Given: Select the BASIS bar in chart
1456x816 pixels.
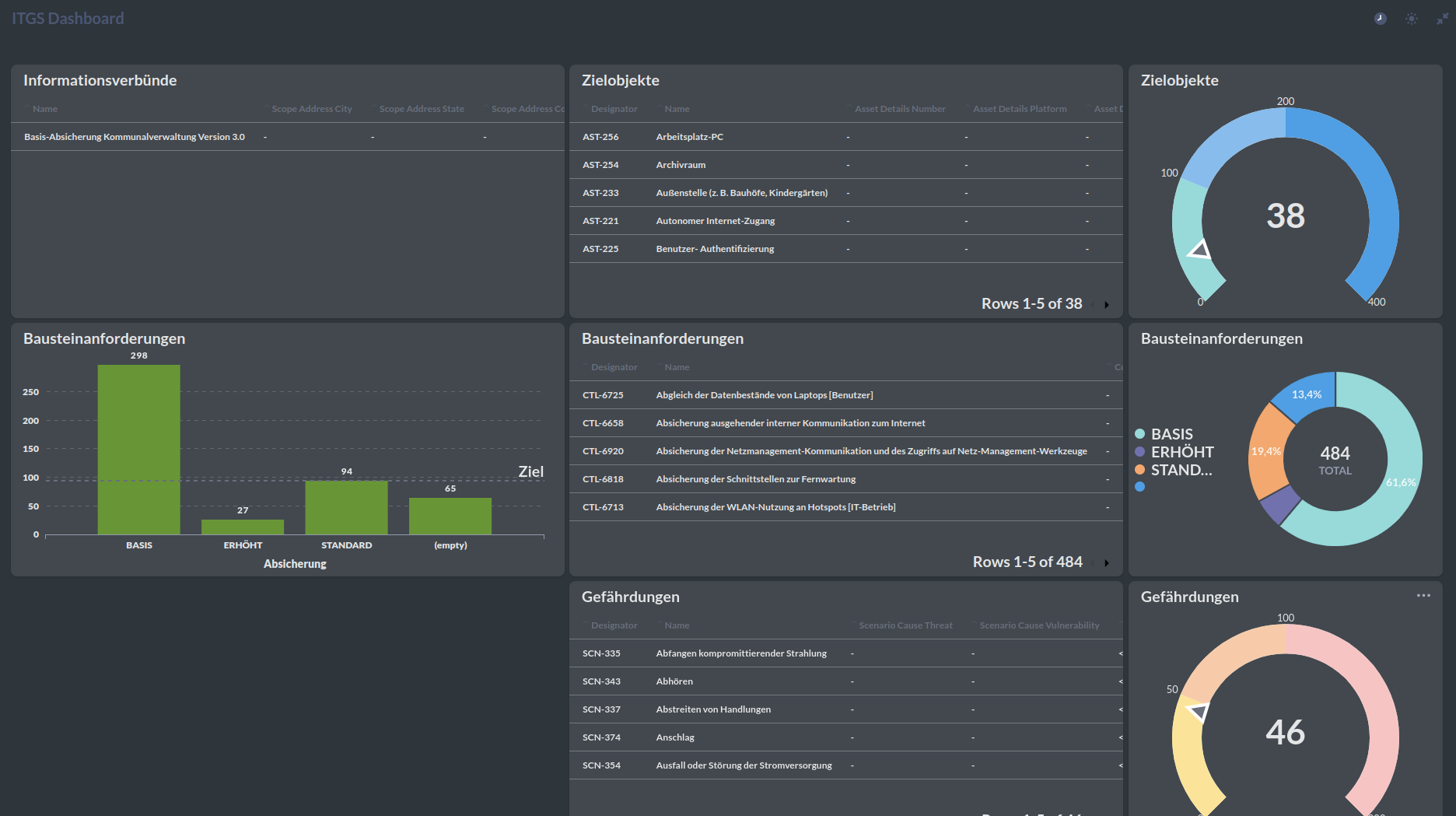Looking at the screenshot, I should (138, 450).
